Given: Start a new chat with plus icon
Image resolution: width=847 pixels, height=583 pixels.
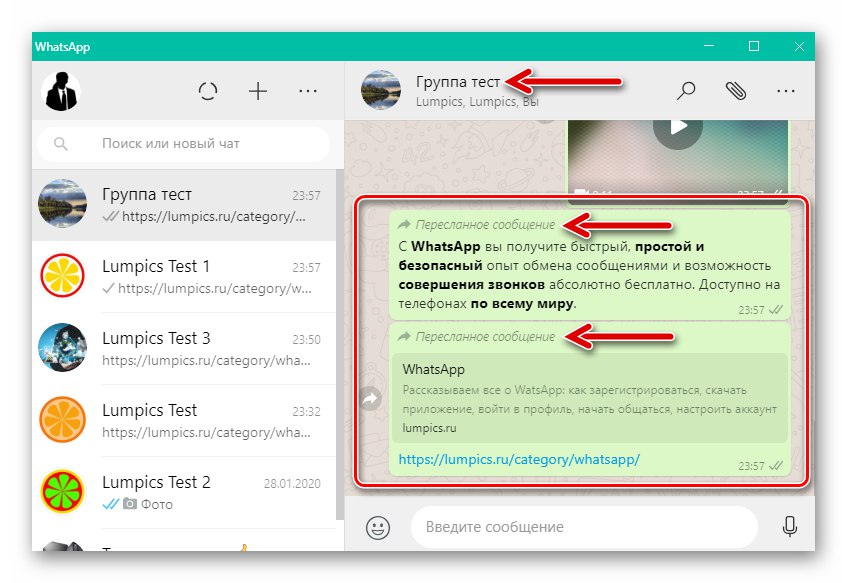Looking at the screenshot, I should 258,91.
